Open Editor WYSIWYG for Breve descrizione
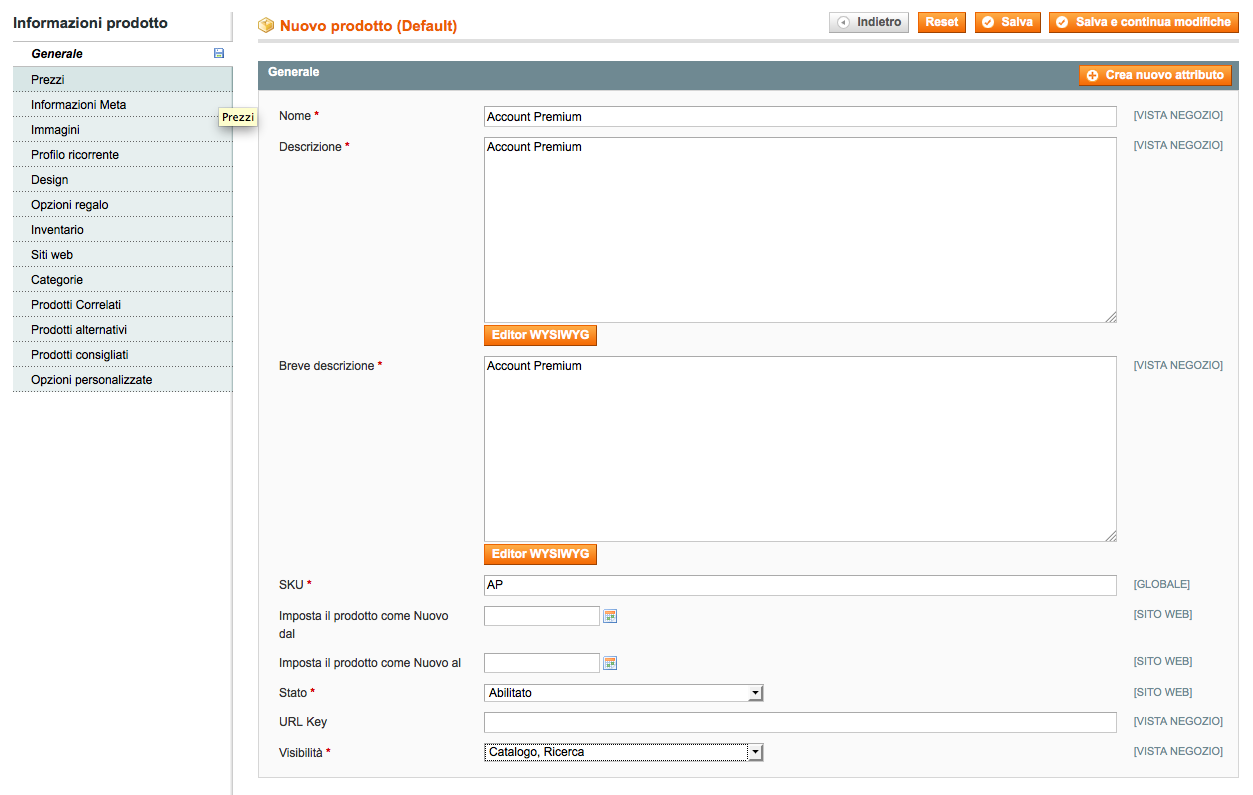Viewport: 1253px width, 795px height. (540, 554)
